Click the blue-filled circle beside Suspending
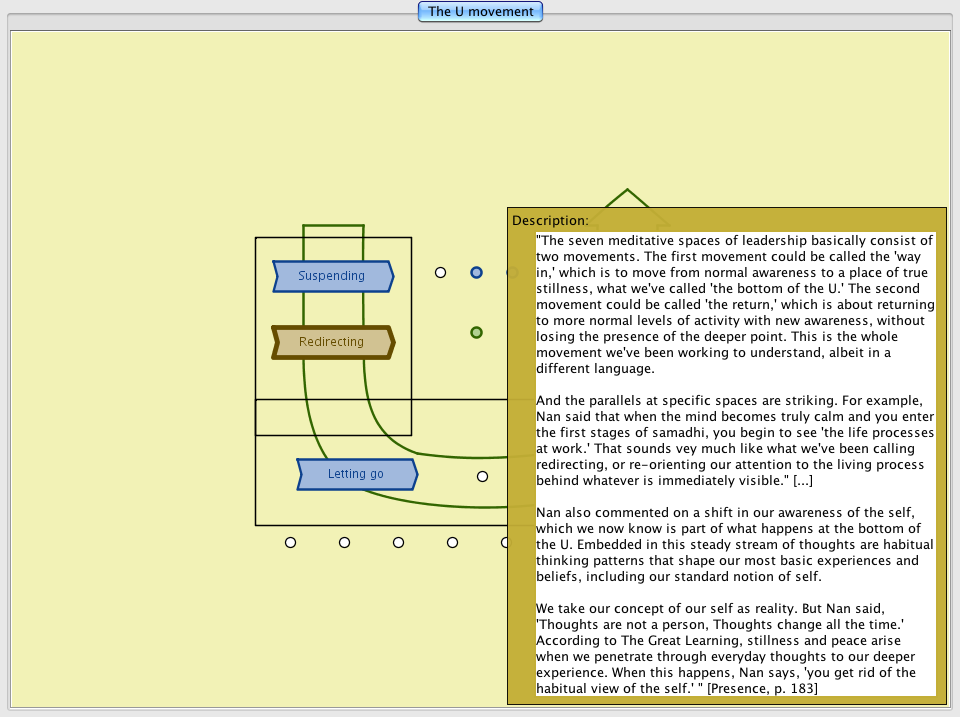The height and width of the screenshot is (717, 960). 477,272
